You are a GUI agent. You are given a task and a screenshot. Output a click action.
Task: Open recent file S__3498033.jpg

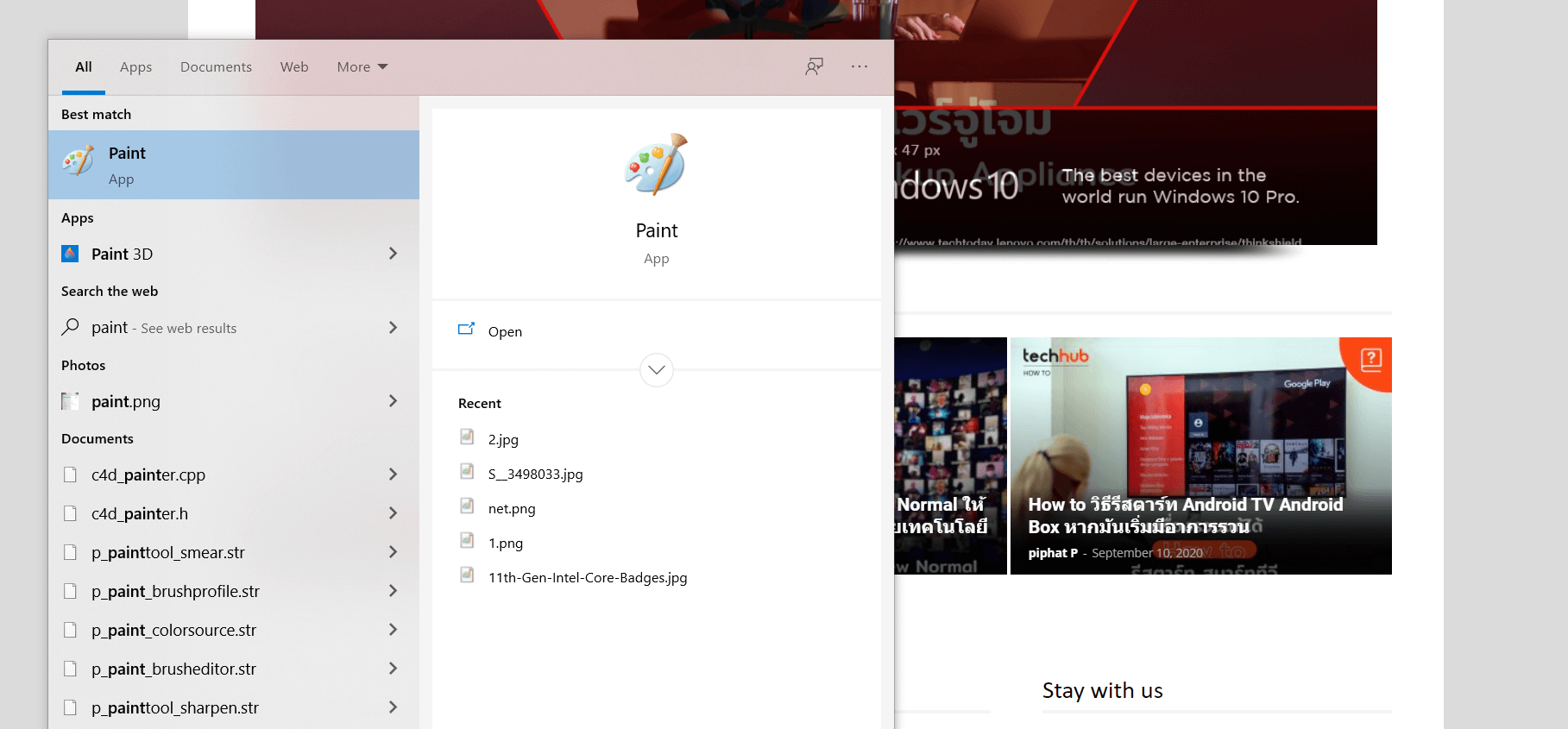click(x=535, y=474)
